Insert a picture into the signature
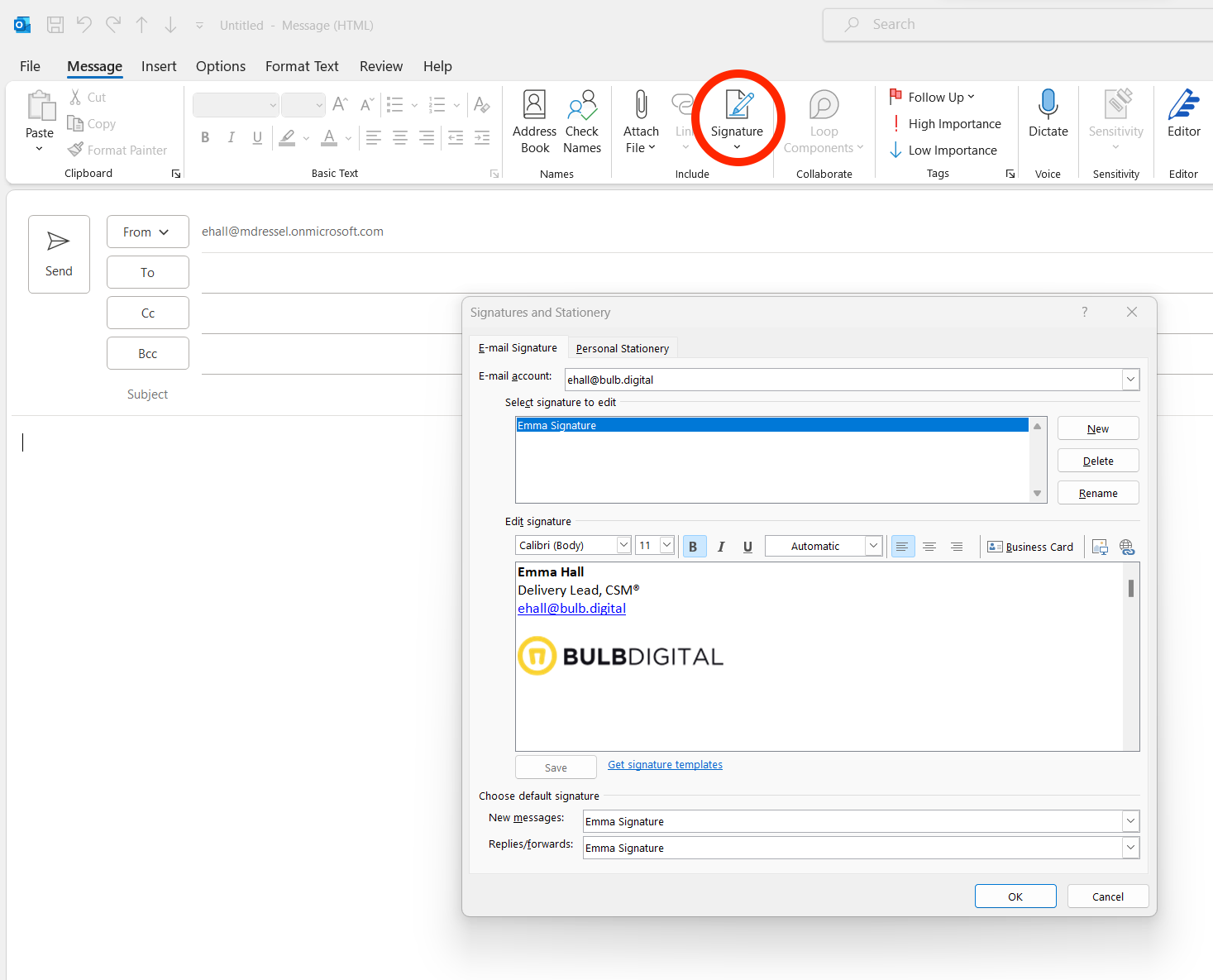The image size is (1213, 980). (1100, 547)
